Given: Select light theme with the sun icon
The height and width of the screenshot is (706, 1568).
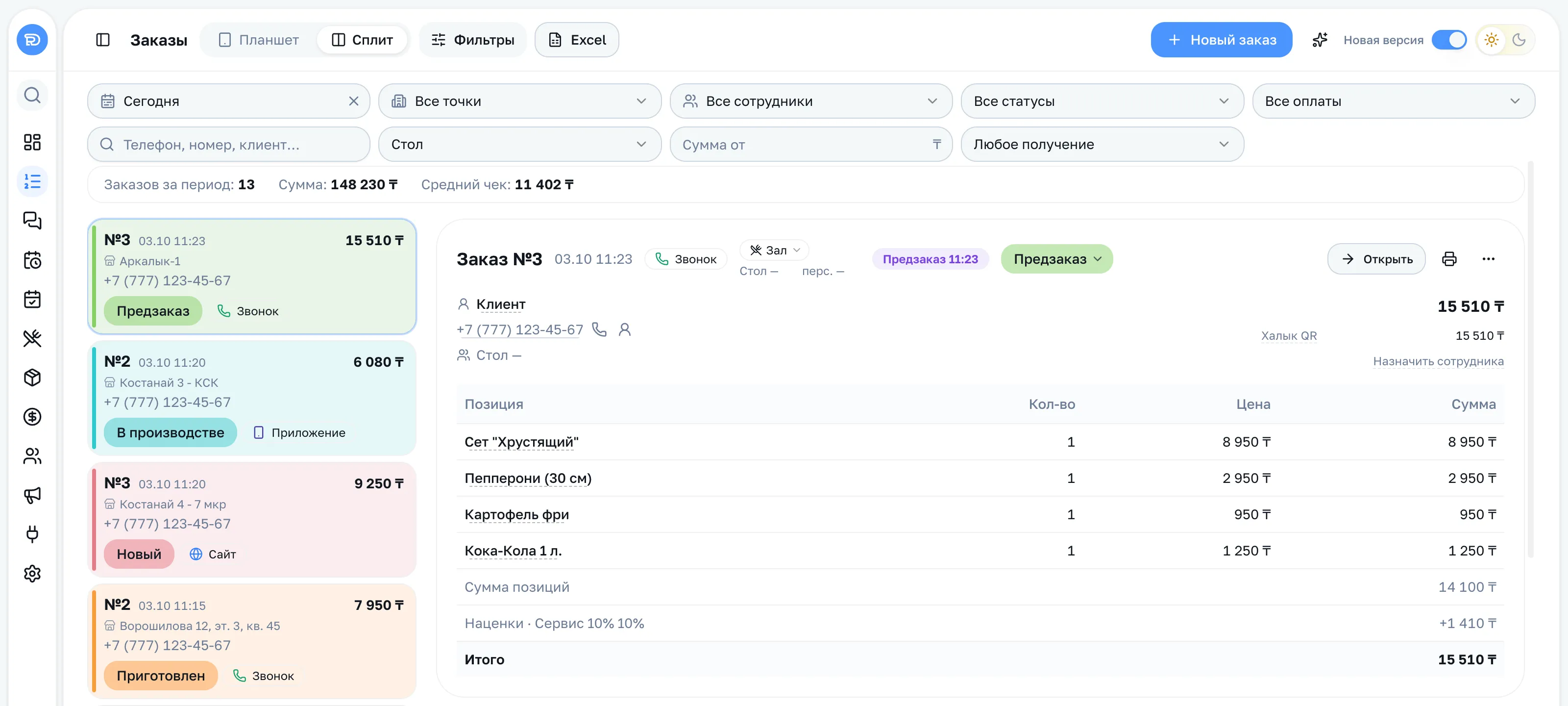Looking at the screenshot, I should point(1491,40).
